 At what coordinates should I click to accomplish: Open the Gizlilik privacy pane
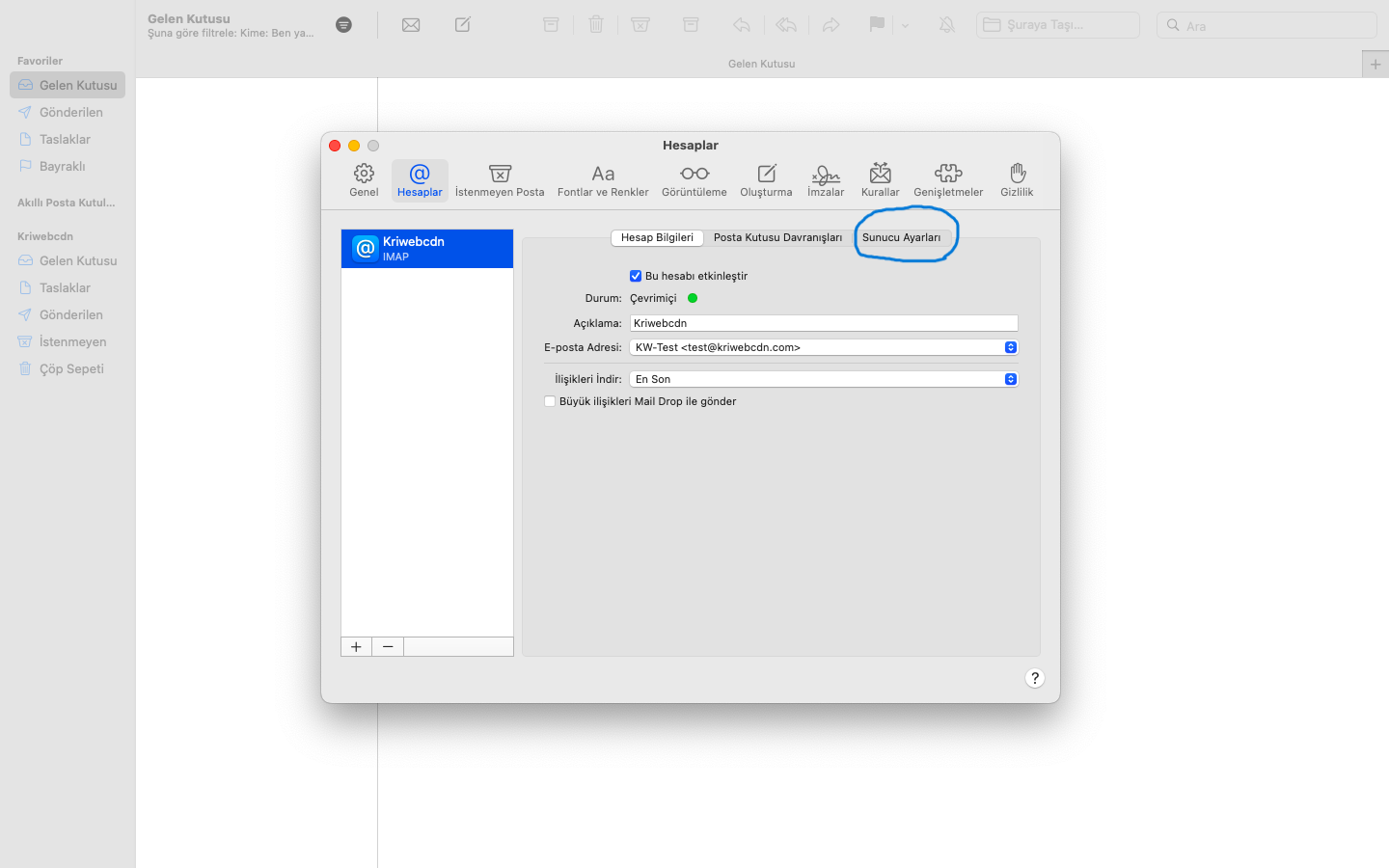[1017, 179]
